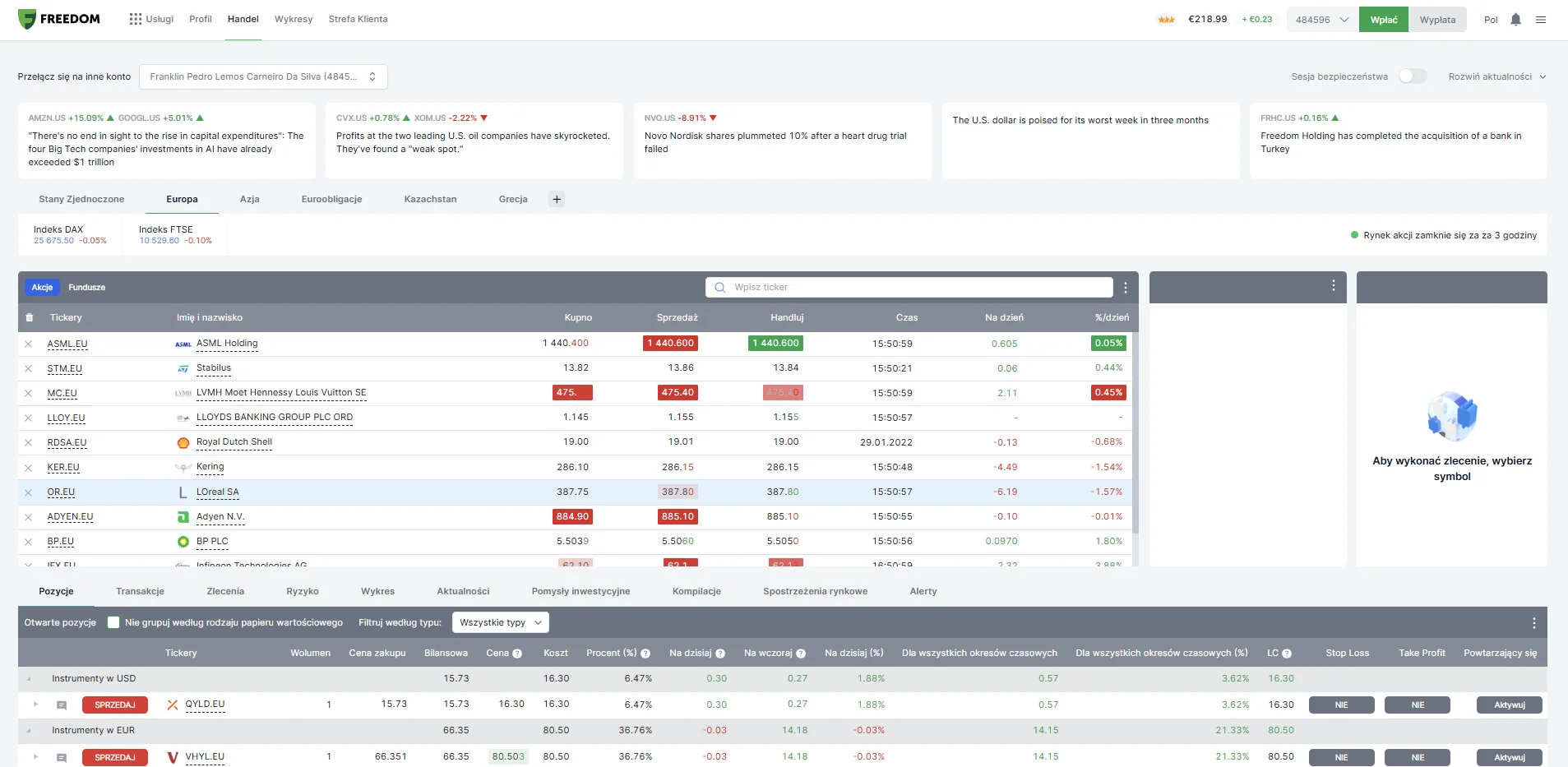Image resolution: width=1568 pixels, height=767 pixels.
Task: Expand the VHYL.EU position row
Action: tap(35, 757)
